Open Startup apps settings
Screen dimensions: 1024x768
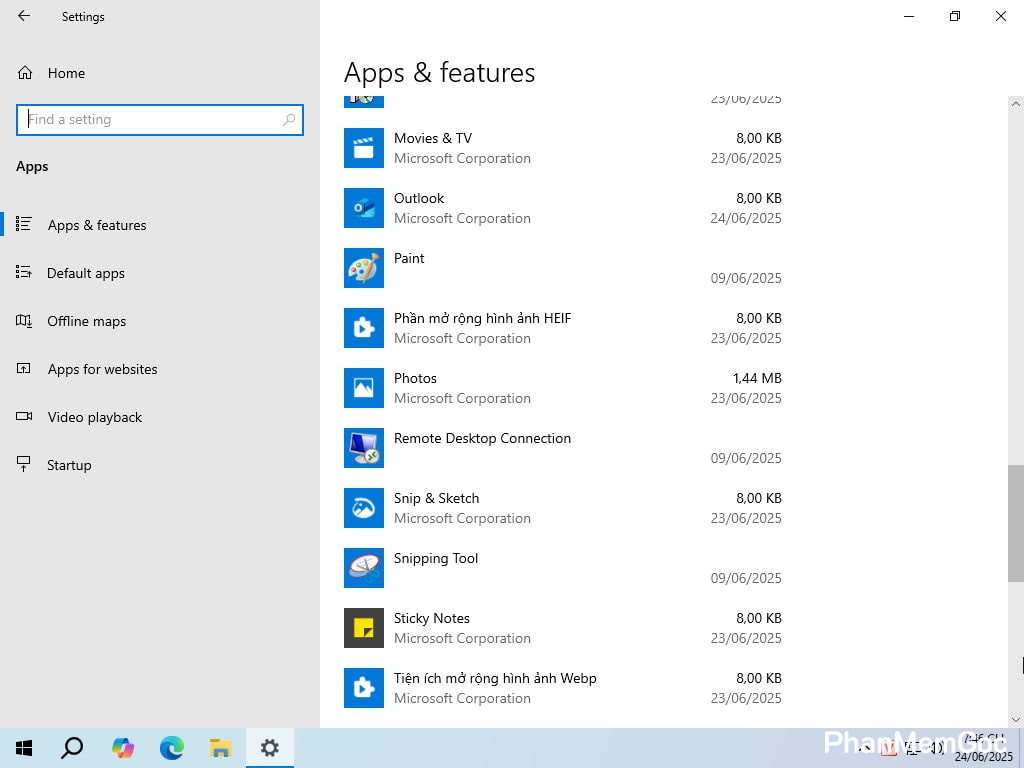pyautogui.click(x=69, y=465)
